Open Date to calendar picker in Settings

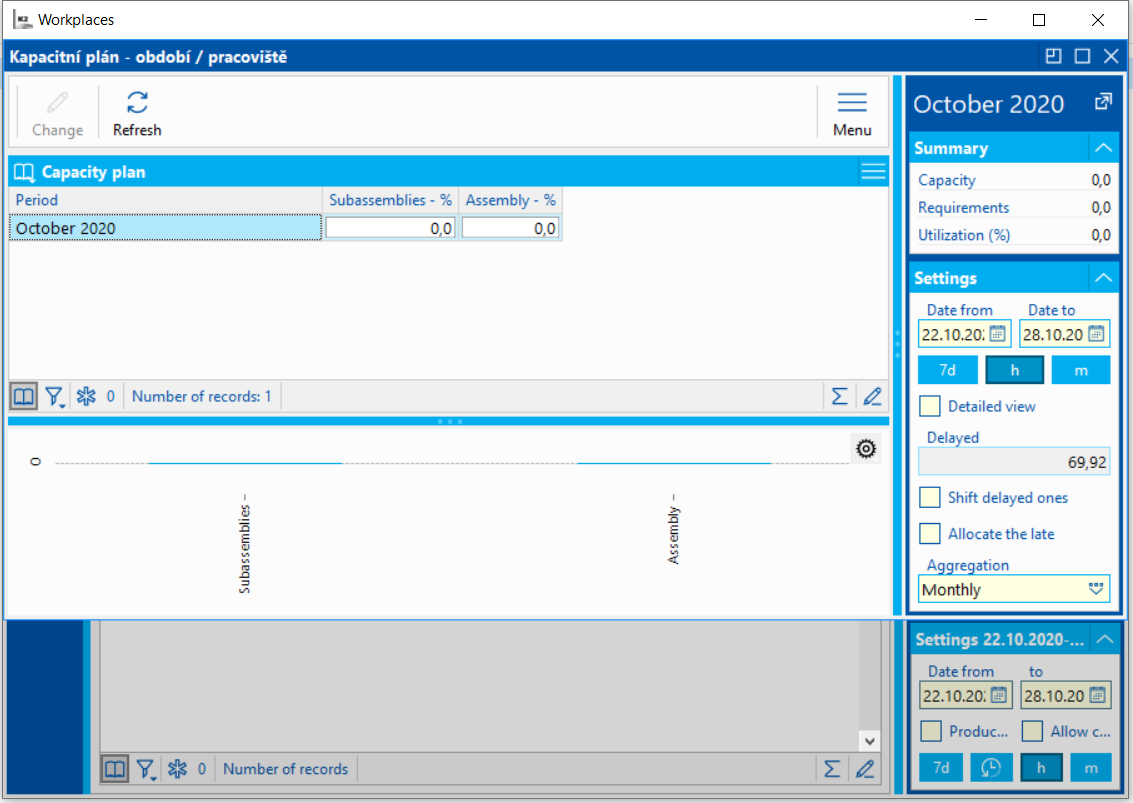coord(1096,333)
